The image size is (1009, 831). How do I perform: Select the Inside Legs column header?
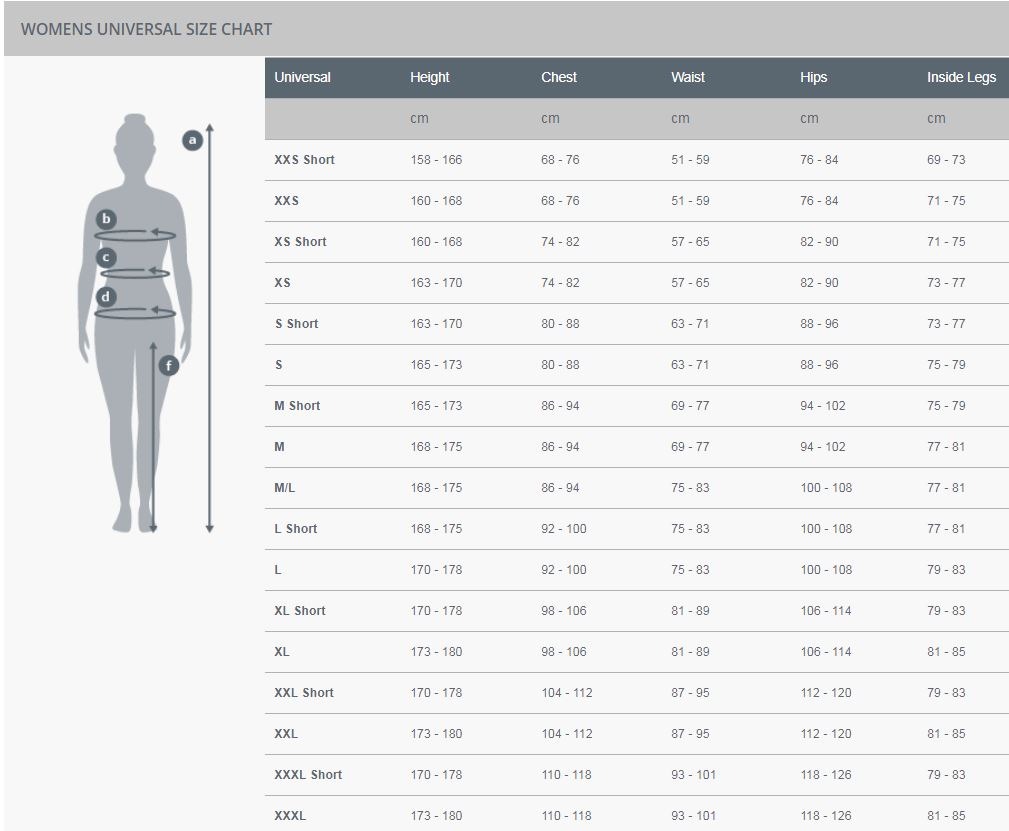click(x=961, y=77)
